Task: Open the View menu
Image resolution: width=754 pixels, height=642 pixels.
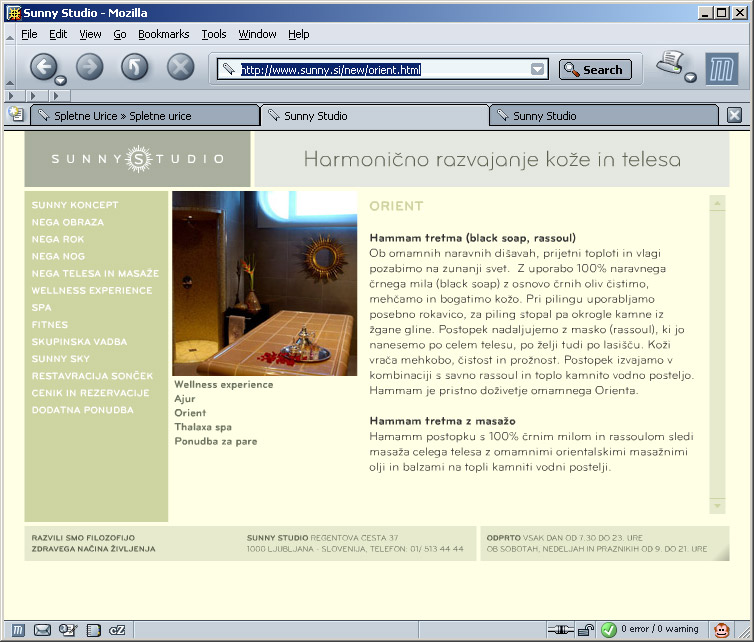Action: (90, 34)
